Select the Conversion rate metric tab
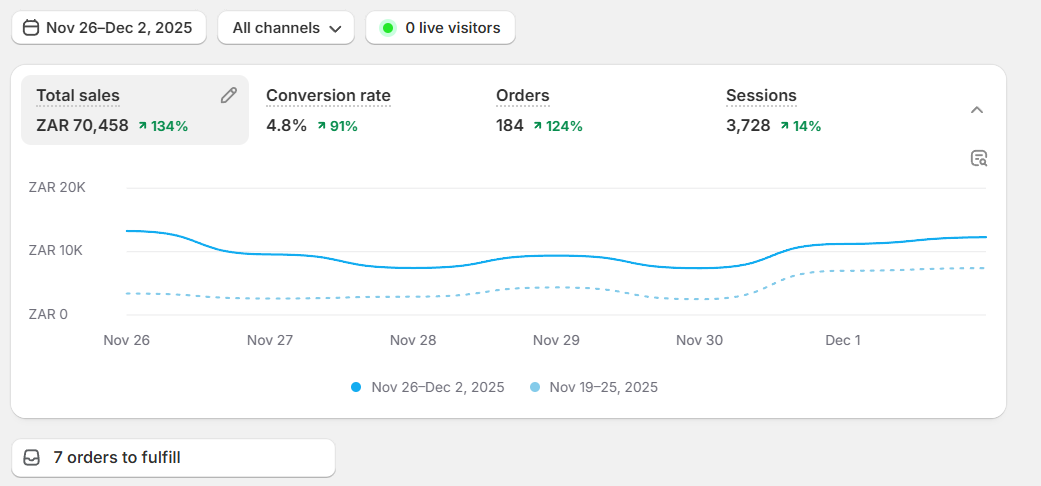 point(328,96)
